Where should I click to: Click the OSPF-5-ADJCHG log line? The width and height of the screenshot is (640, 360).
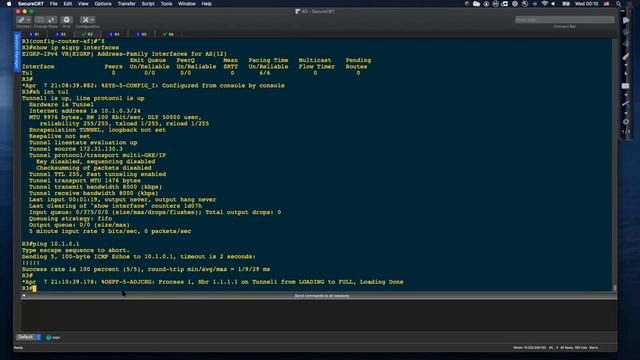(x=212, y=282)
